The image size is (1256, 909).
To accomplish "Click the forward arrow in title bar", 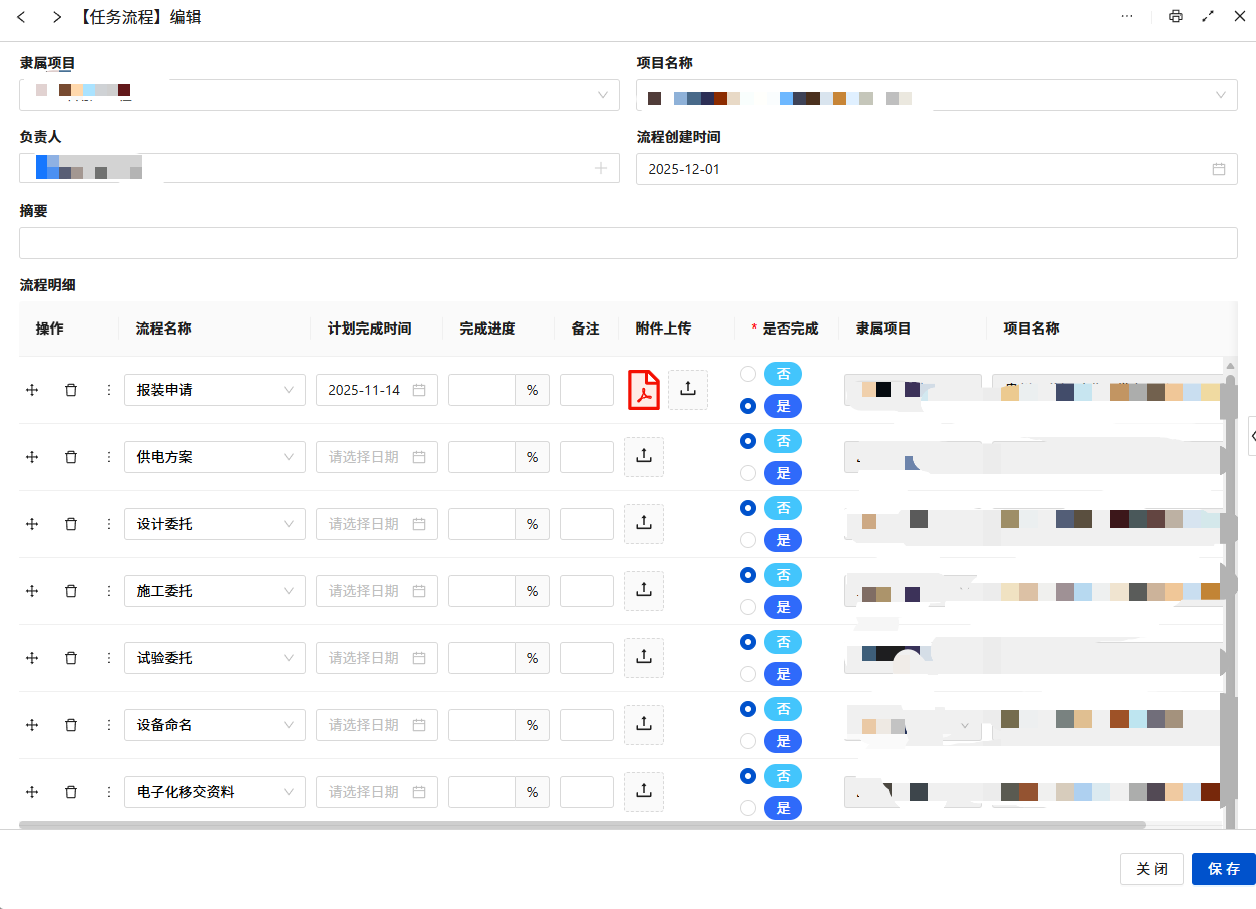I will click(x=57, y=17).
